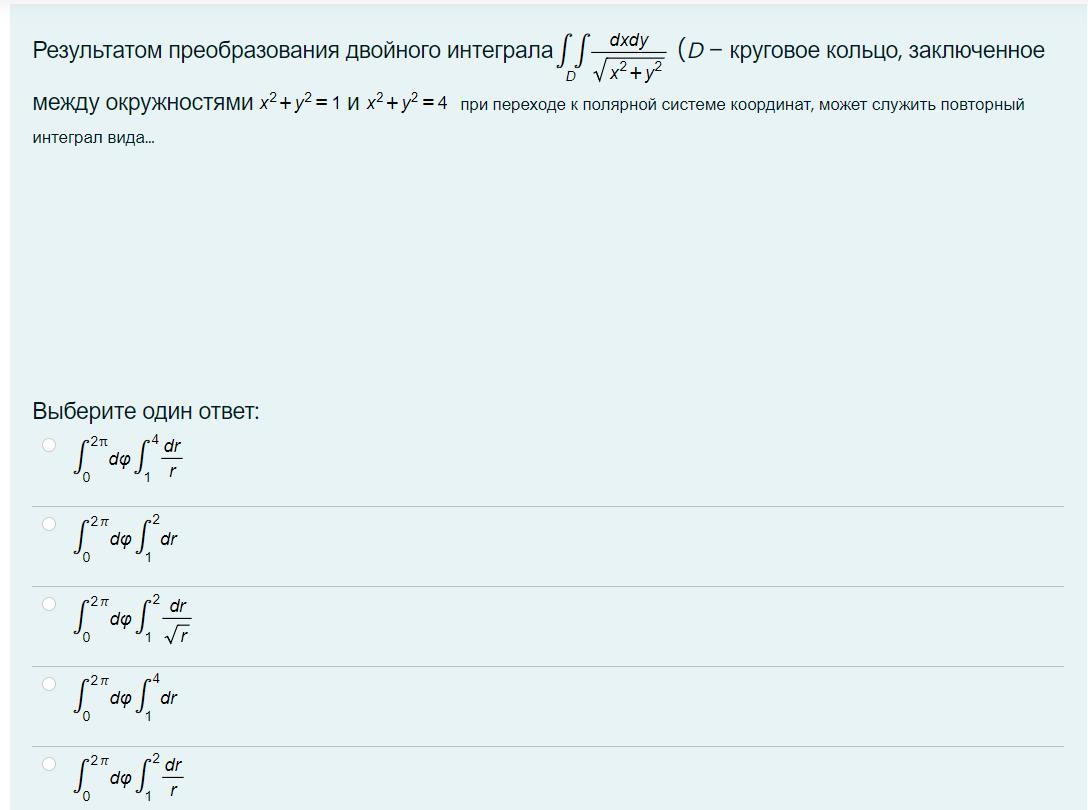The image size is (1088, 810).
Task: Click the words 'круговое кольцо'
Action: pyautogui.click(x=813, y=51)
